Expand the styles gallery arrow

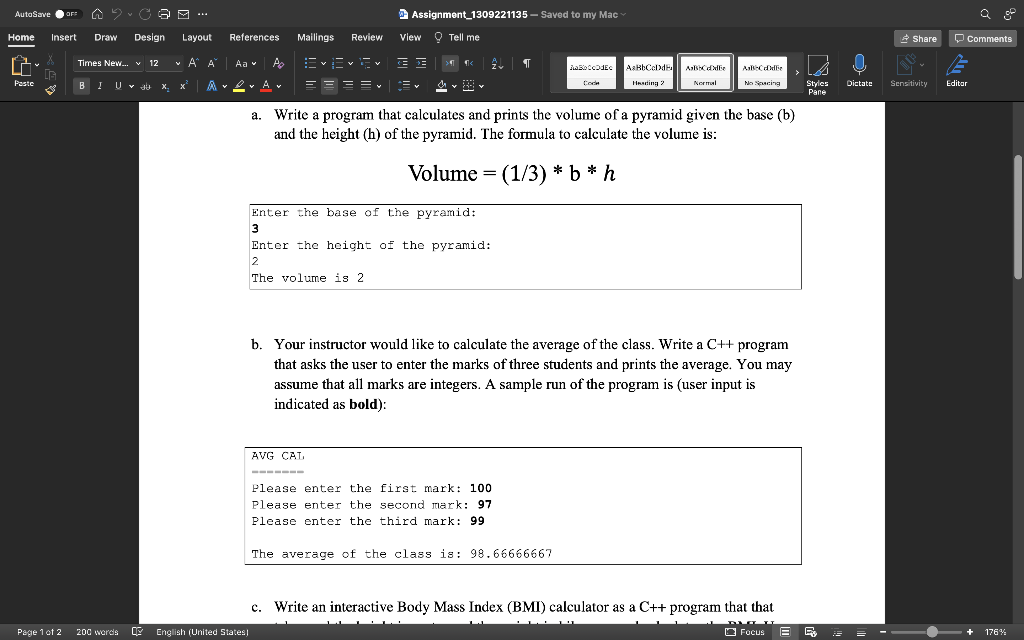pos(797,72)
